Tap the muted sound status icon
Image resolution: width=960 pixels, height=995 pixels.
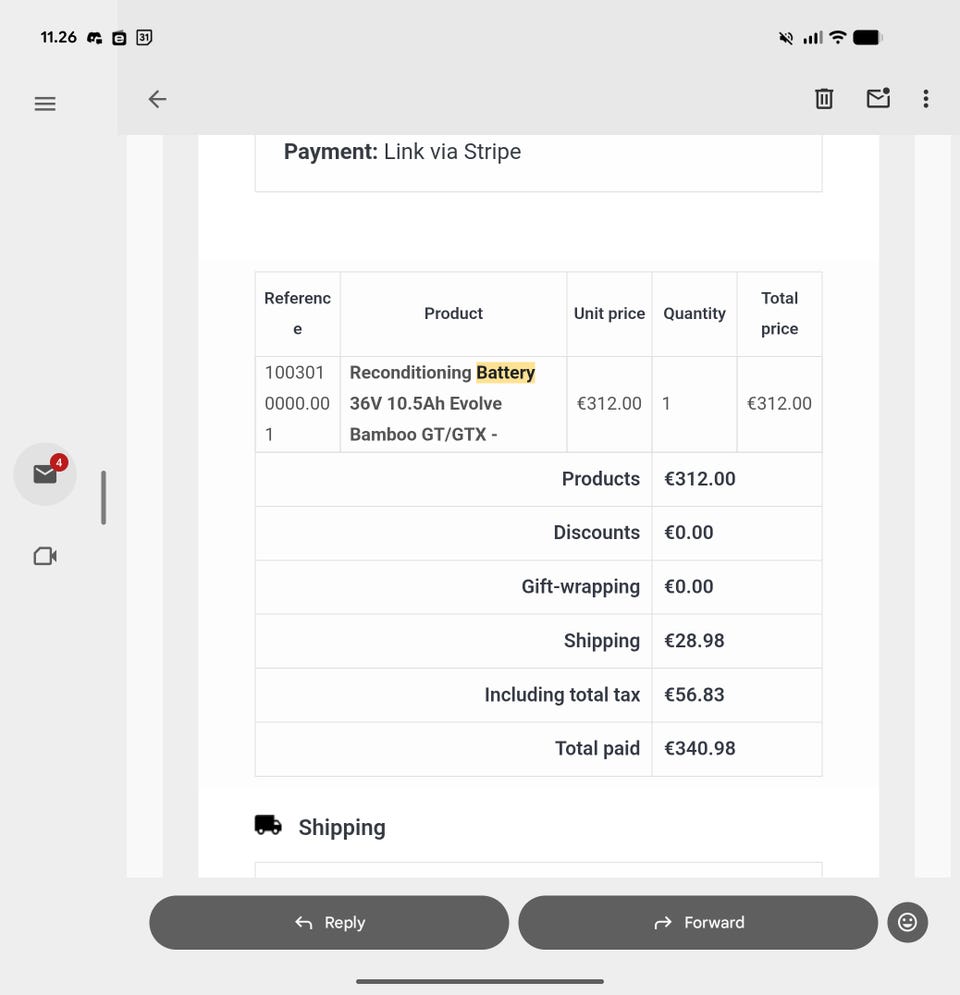pos(786,38)
